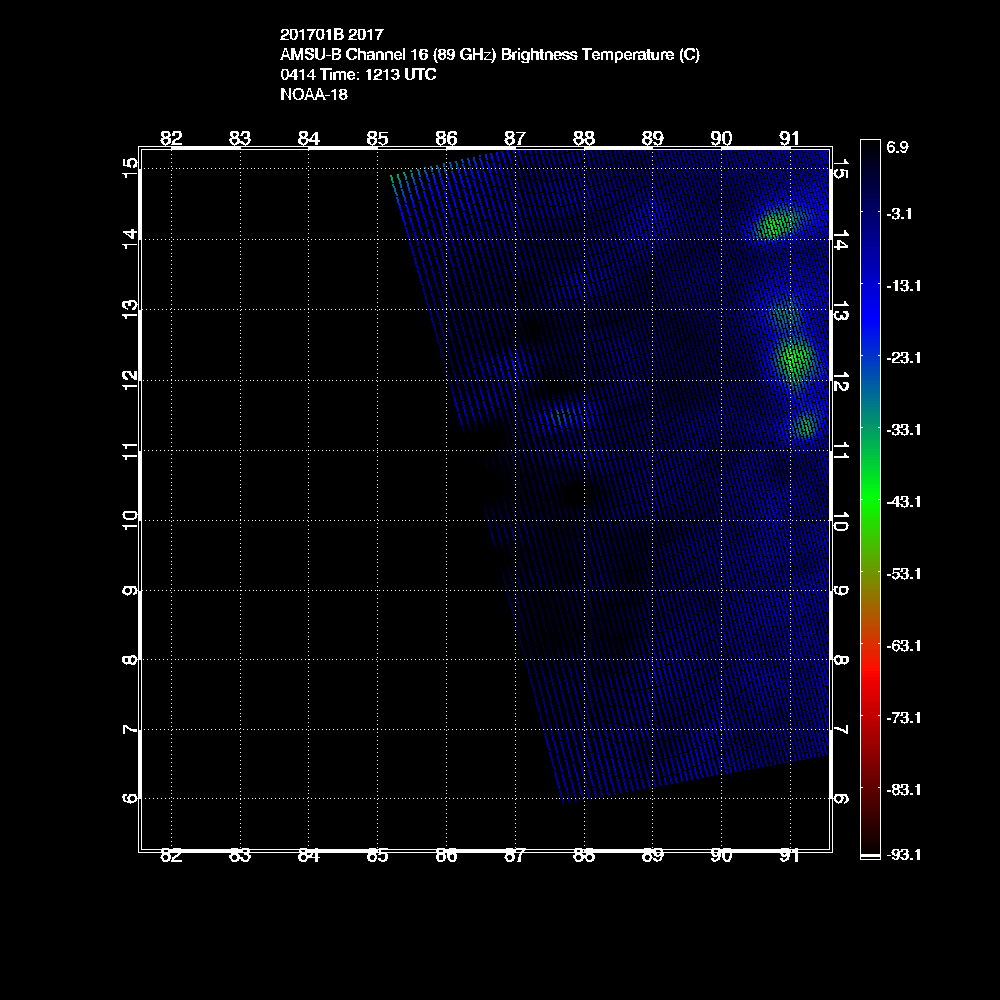Click longitude label 88 on the top axis
1000x1000 pixels.
point(584,138)
